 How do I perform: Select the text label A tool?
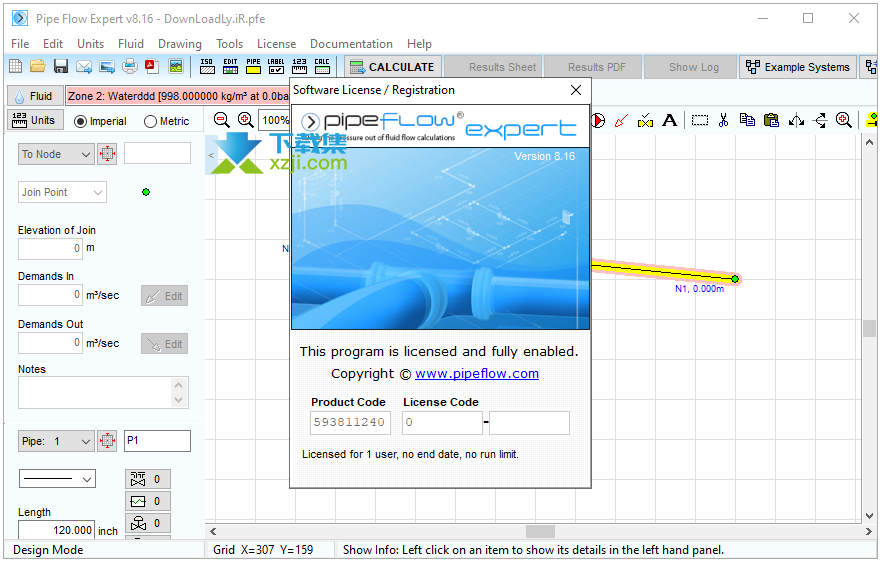click(x=669, y=120)
